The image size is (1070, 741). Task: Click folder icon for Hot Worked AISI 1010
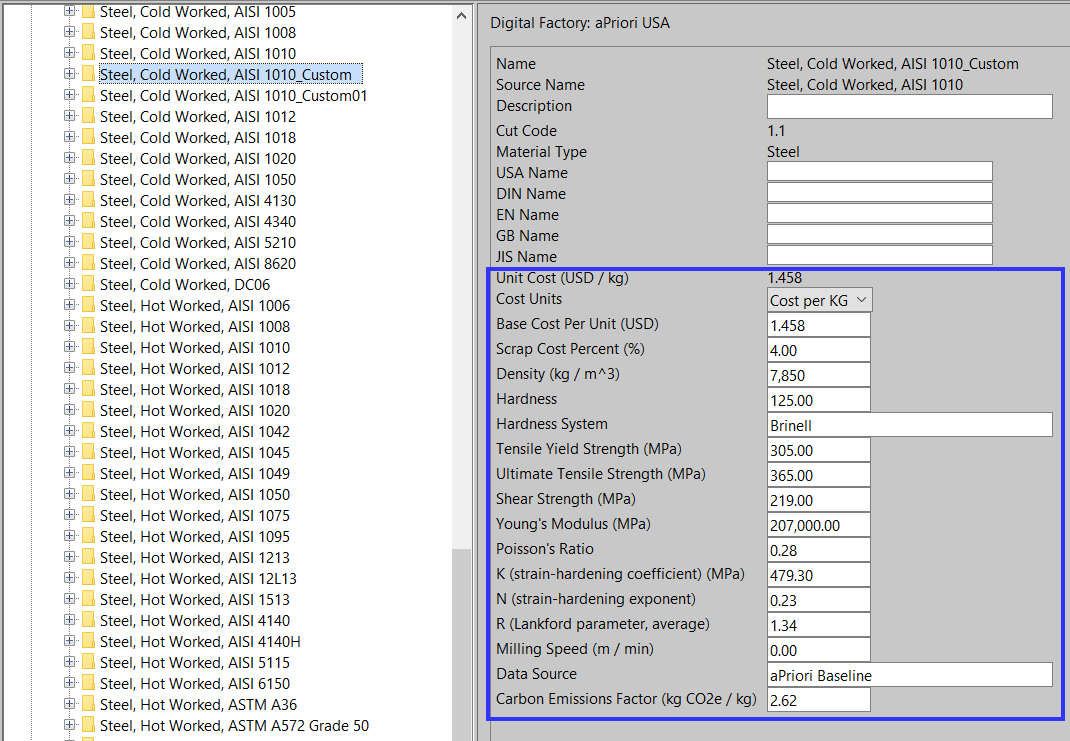point(88,347)
